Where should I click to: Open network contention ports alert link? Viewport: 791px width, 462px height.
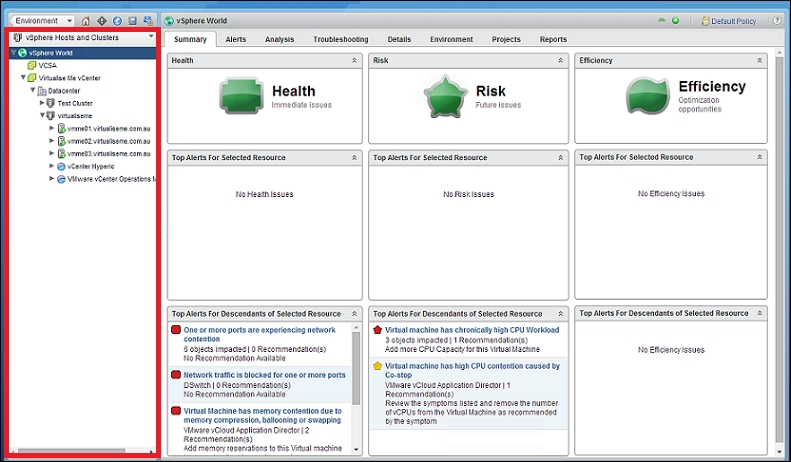tap(259, 334)
